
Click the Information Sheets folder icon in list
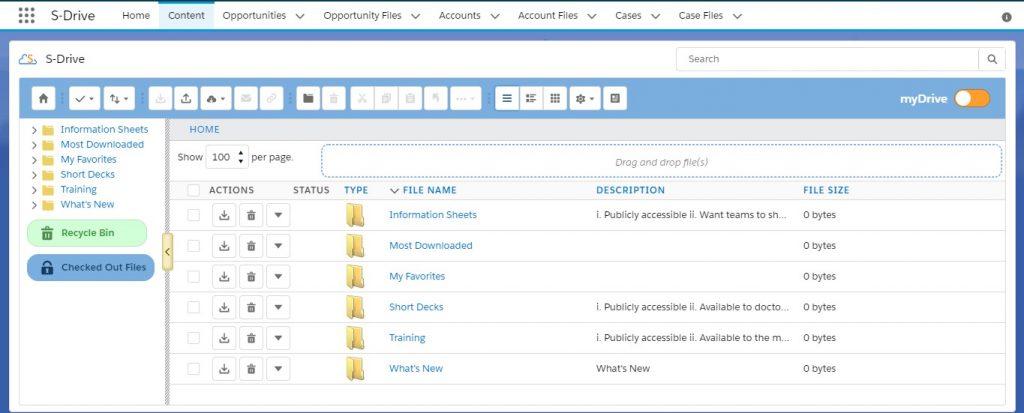pyautogui.click(x=355, y=215)
